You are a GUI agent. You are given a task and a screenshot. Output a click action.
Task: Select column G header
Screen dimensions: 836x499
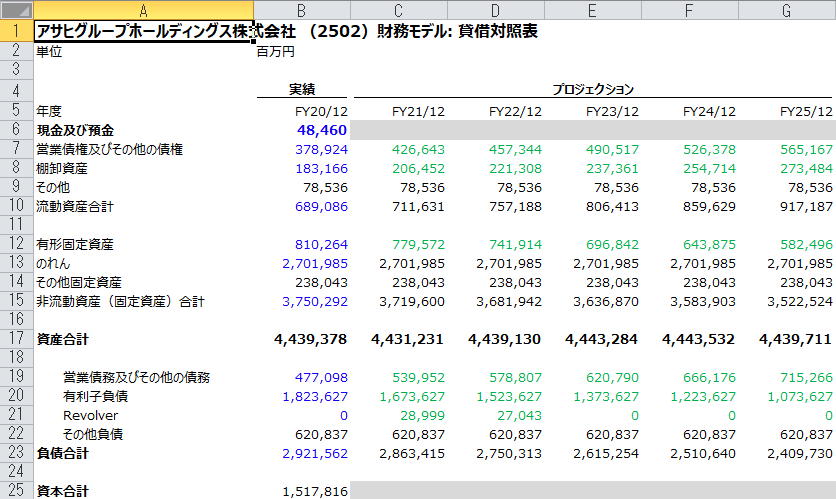pyautogui.click(x=787, y=10)
